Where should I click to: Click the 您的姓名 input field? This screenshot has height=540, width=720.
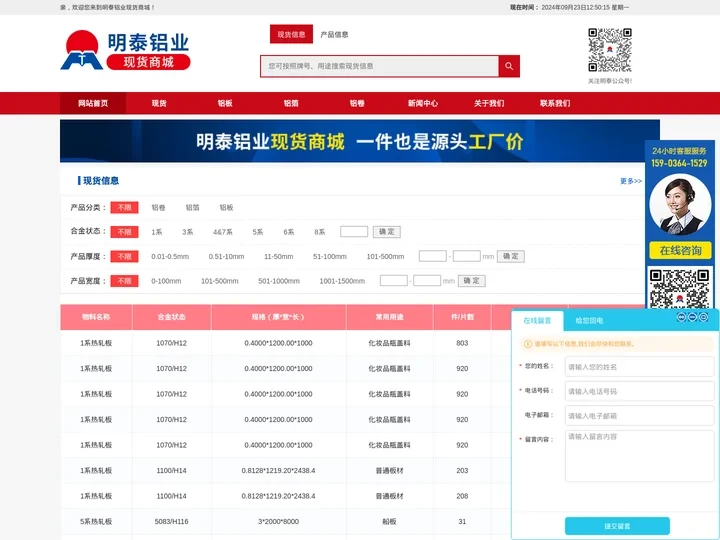[640, 366]
